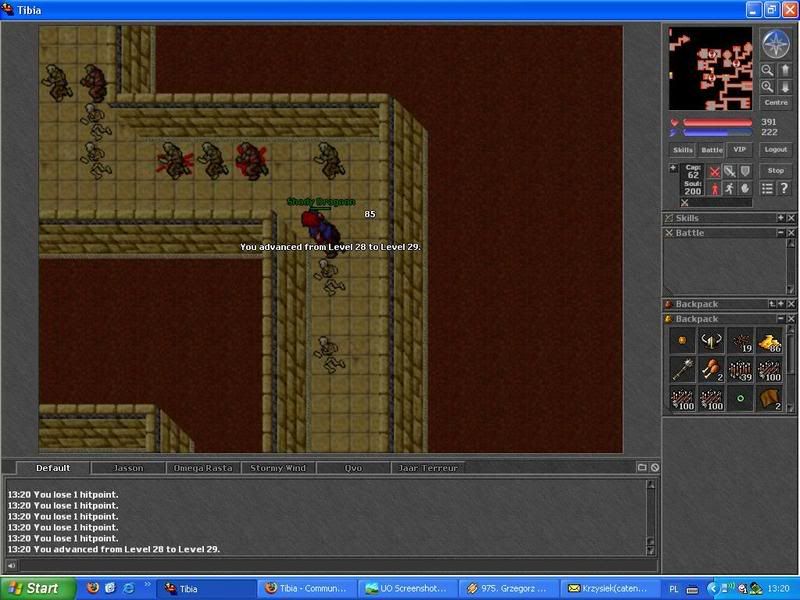The image size is (800, 600).
Task: Select the 2 ham drumsticks item
Action: point(711,369)
